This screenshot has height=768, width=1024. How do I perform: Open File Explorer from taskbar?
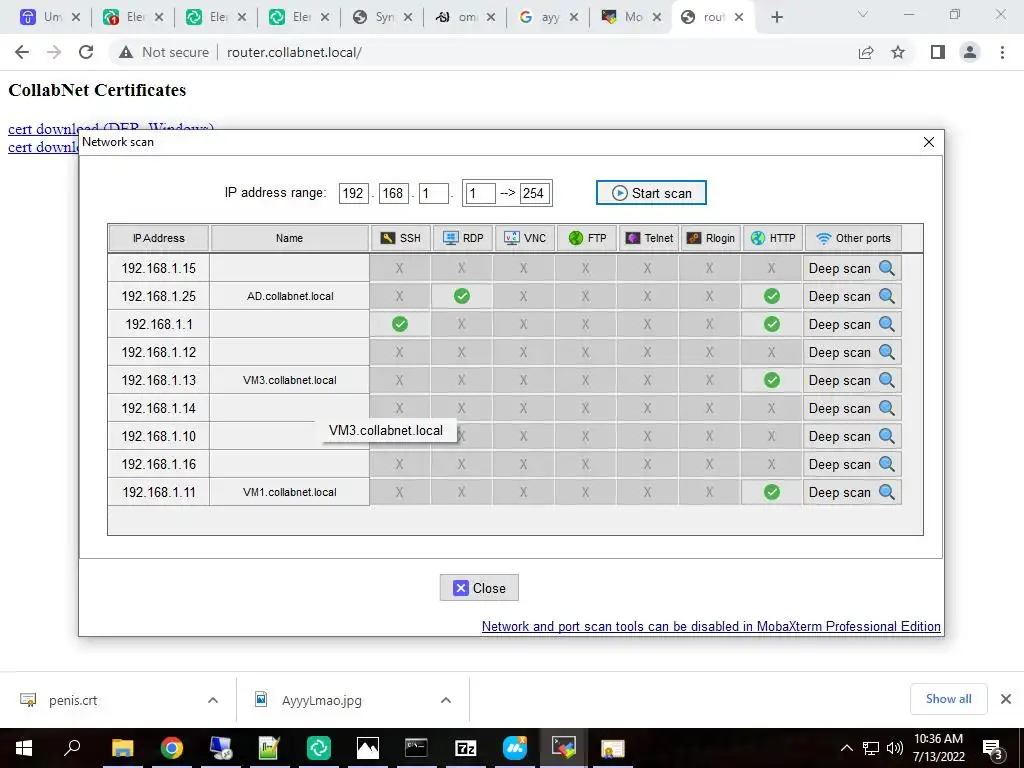[x=122, y=748]
